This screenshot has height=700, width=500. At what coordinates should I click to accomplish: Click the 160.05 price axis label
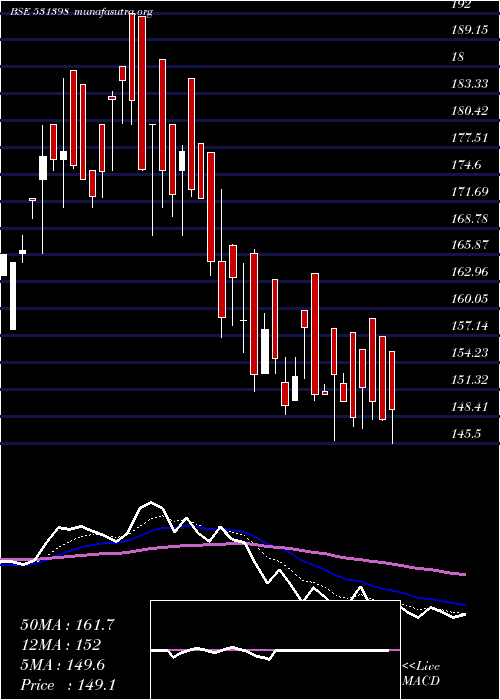tap(470, 299)
